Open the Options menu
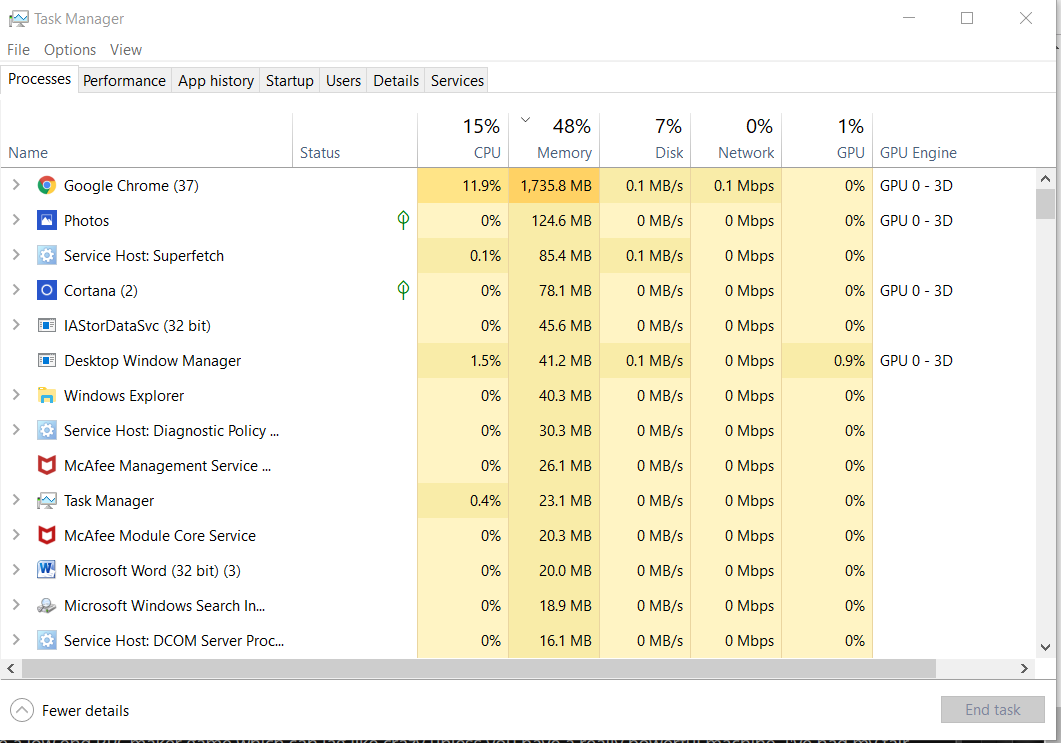 click(x=70, y=50)
